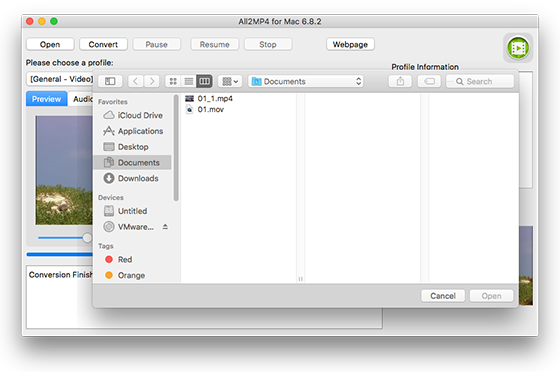Image resolution: width=560 pixels, height=372 pixels.
Task: Click the Pause button
Action: [156, 44]
